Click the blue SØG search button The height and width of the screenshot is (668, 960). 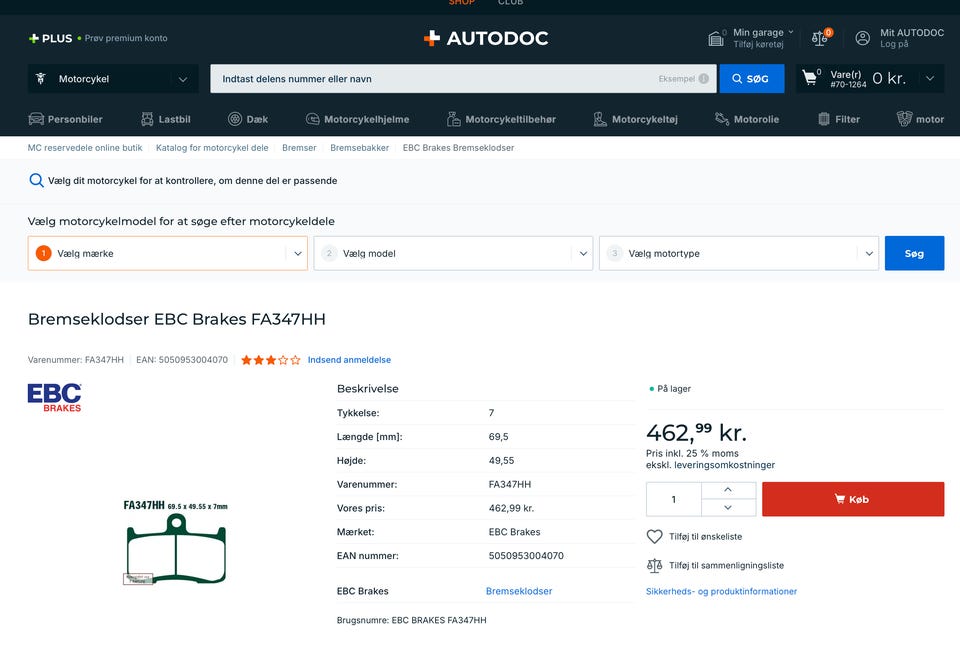pos(751,78)
